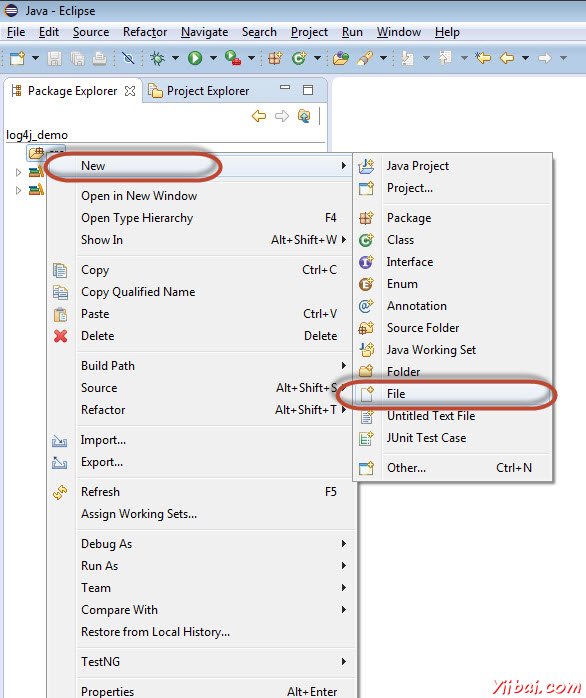Click Package Explorer Up one level icon
This screenshot has width=586, height=698.
304,116
